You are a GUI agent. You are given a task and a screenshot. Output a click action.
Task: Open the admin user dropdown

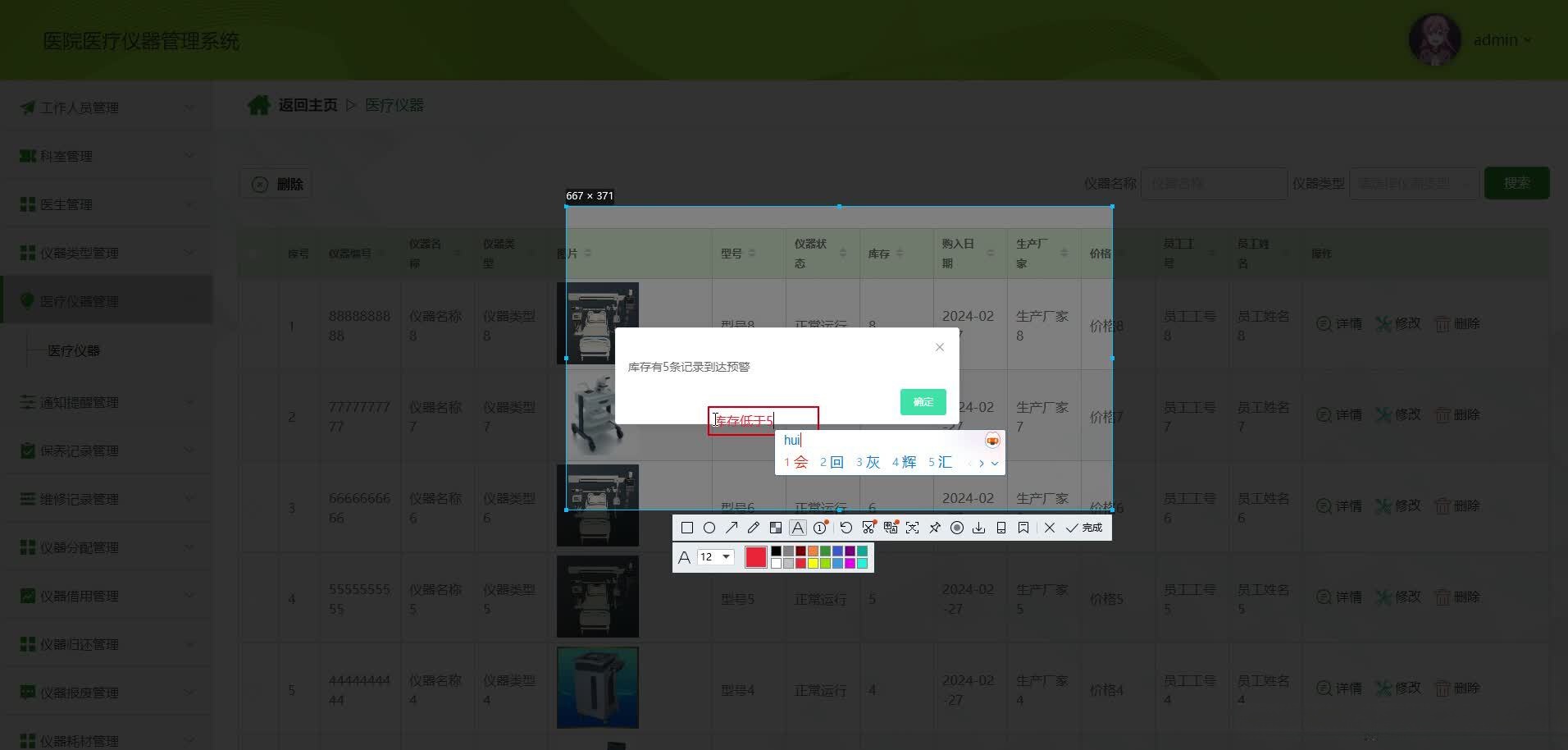(x=1502, y=40)
